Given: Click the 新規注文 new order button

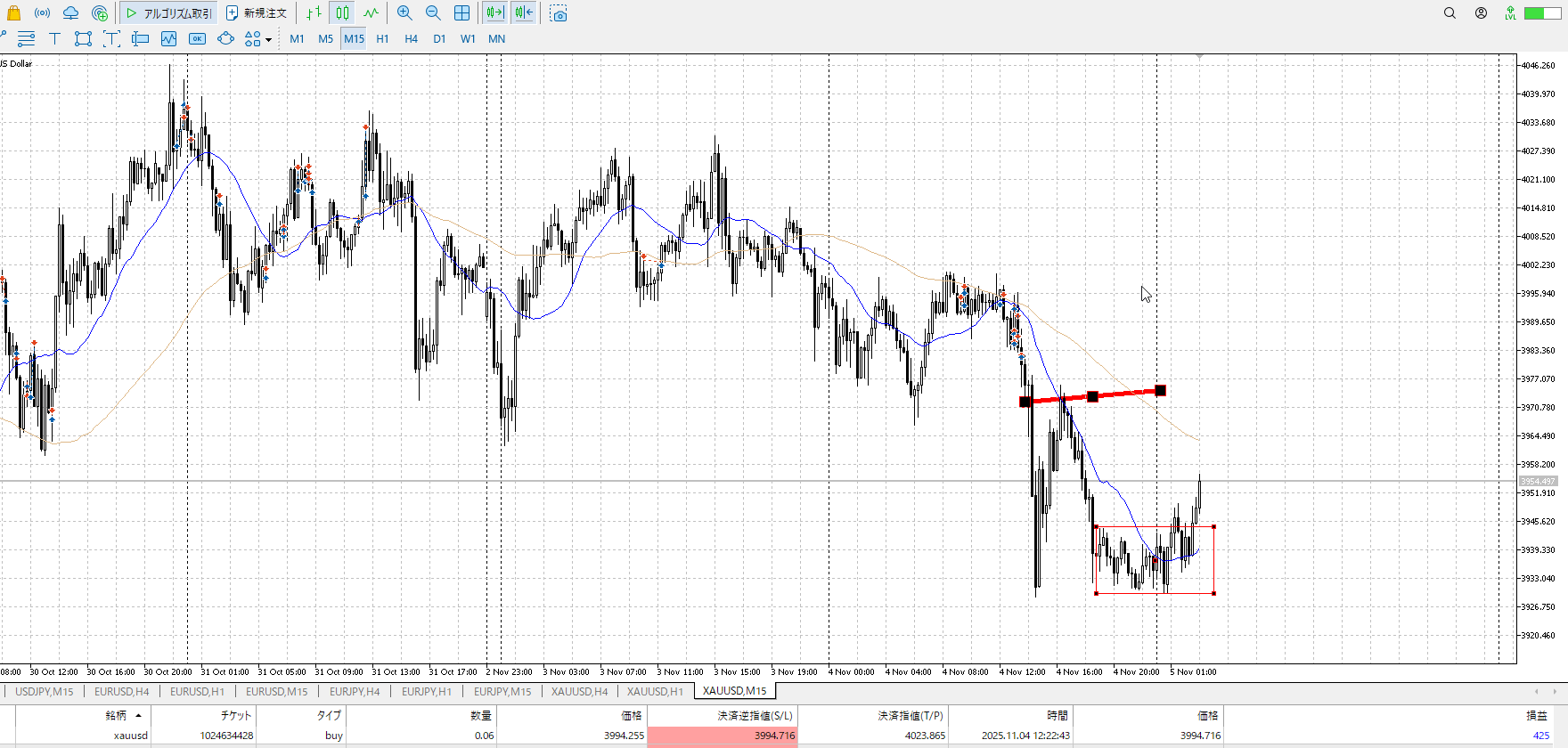Looking at the screenshot, I should [x=257, y=13].
